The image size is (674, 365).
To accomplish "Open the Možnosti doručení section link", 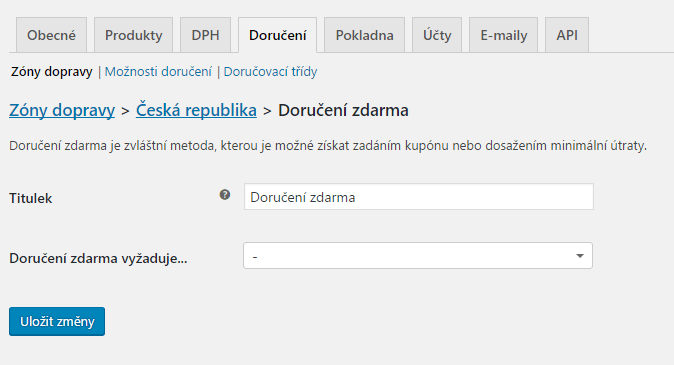I will coord(158,71).
